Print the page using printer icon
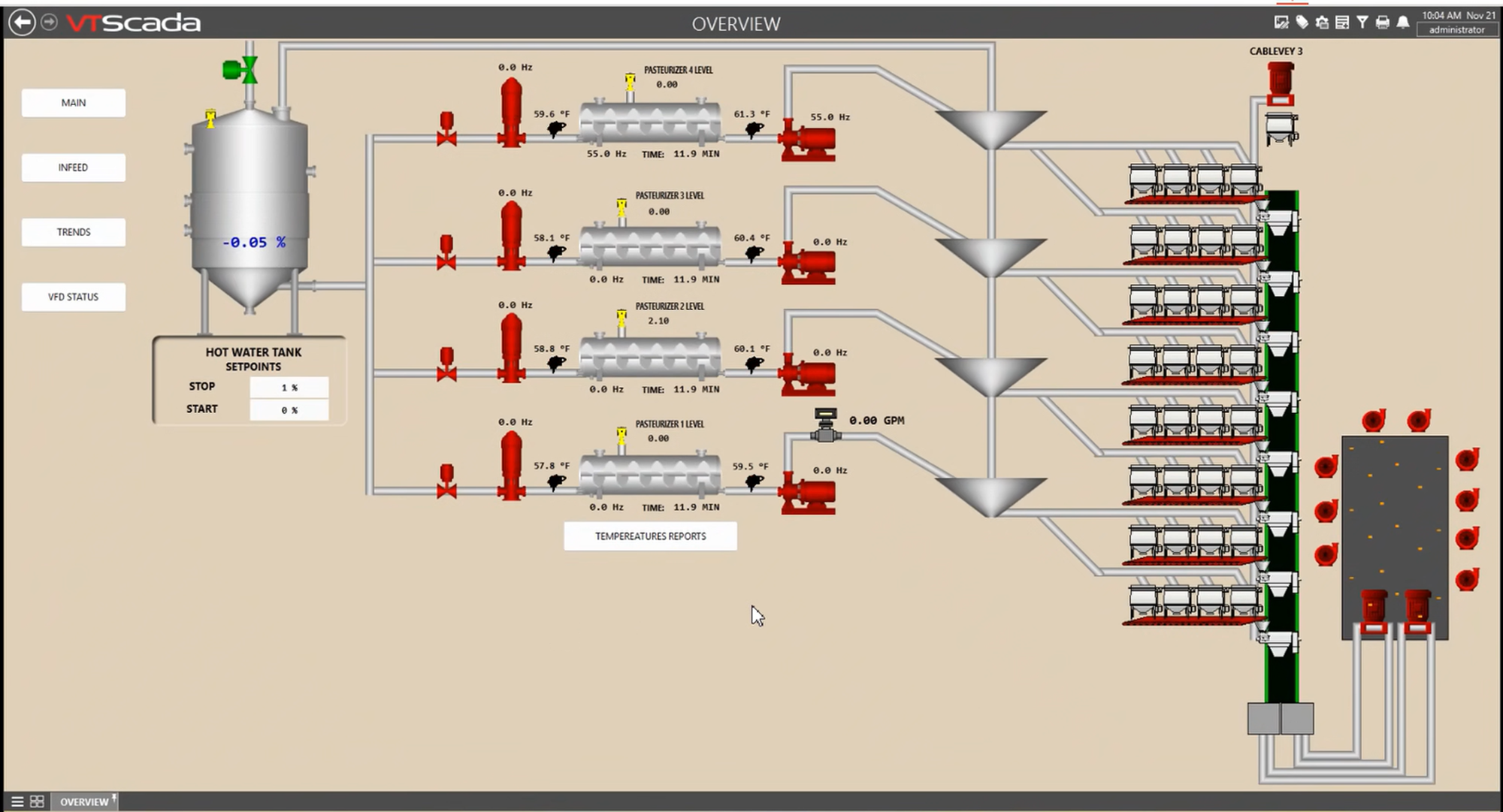The height and width of the screenshot is (812, 1503). click(x=1382, y=23)
